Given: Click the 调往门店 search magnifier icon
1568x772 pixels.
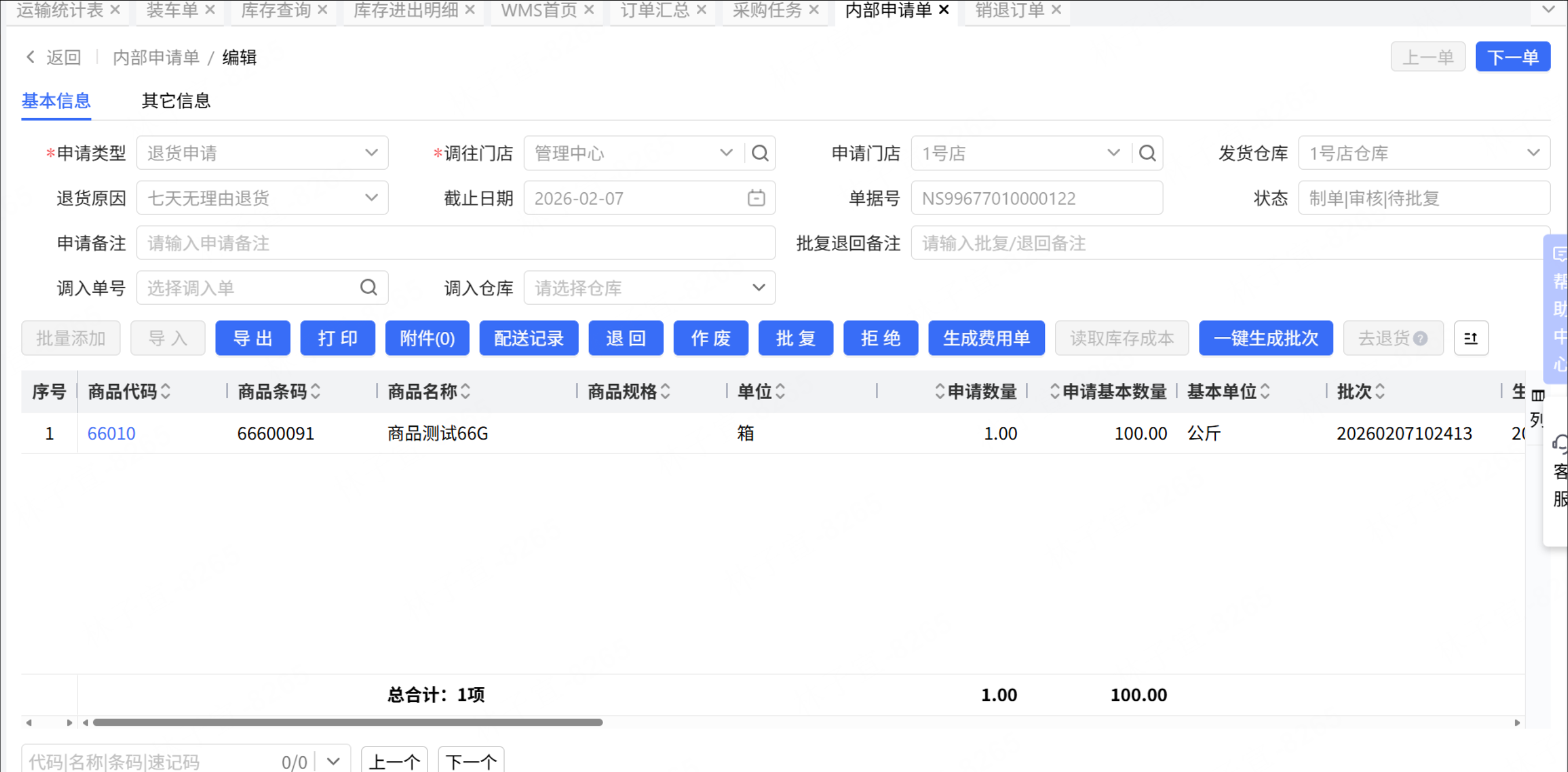Looking at the screenshot, I should 759,153.
